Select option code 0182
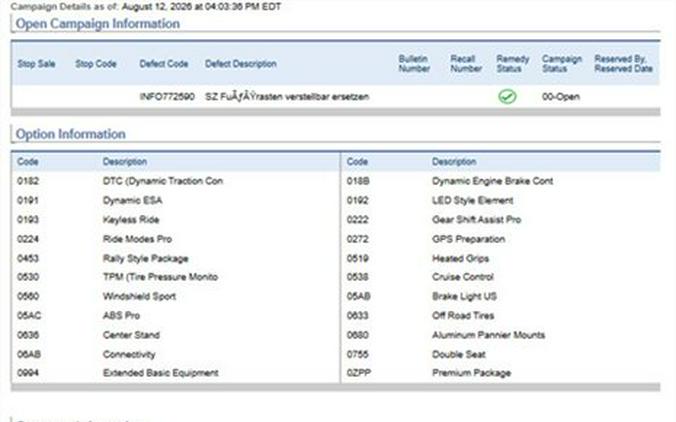The image size is (676, 422). click(x=28, y=181)
